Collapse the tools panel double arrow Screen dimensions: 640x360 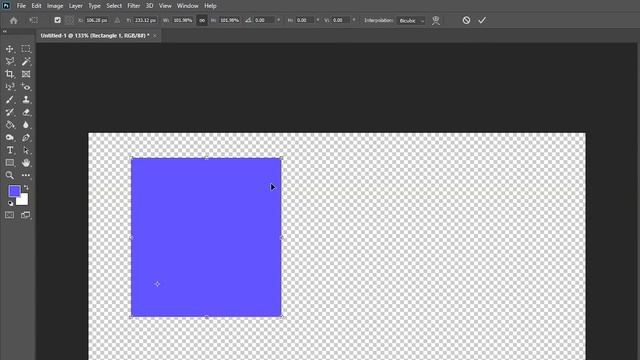point(4,31)
